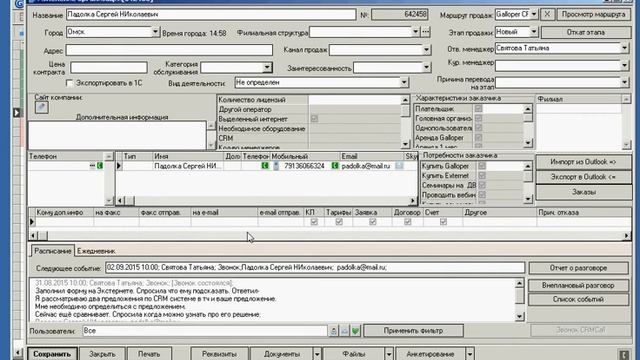Click the first user icon in Пользователи filter
This screenshot has width=640, height=360.
pos(333,331)
